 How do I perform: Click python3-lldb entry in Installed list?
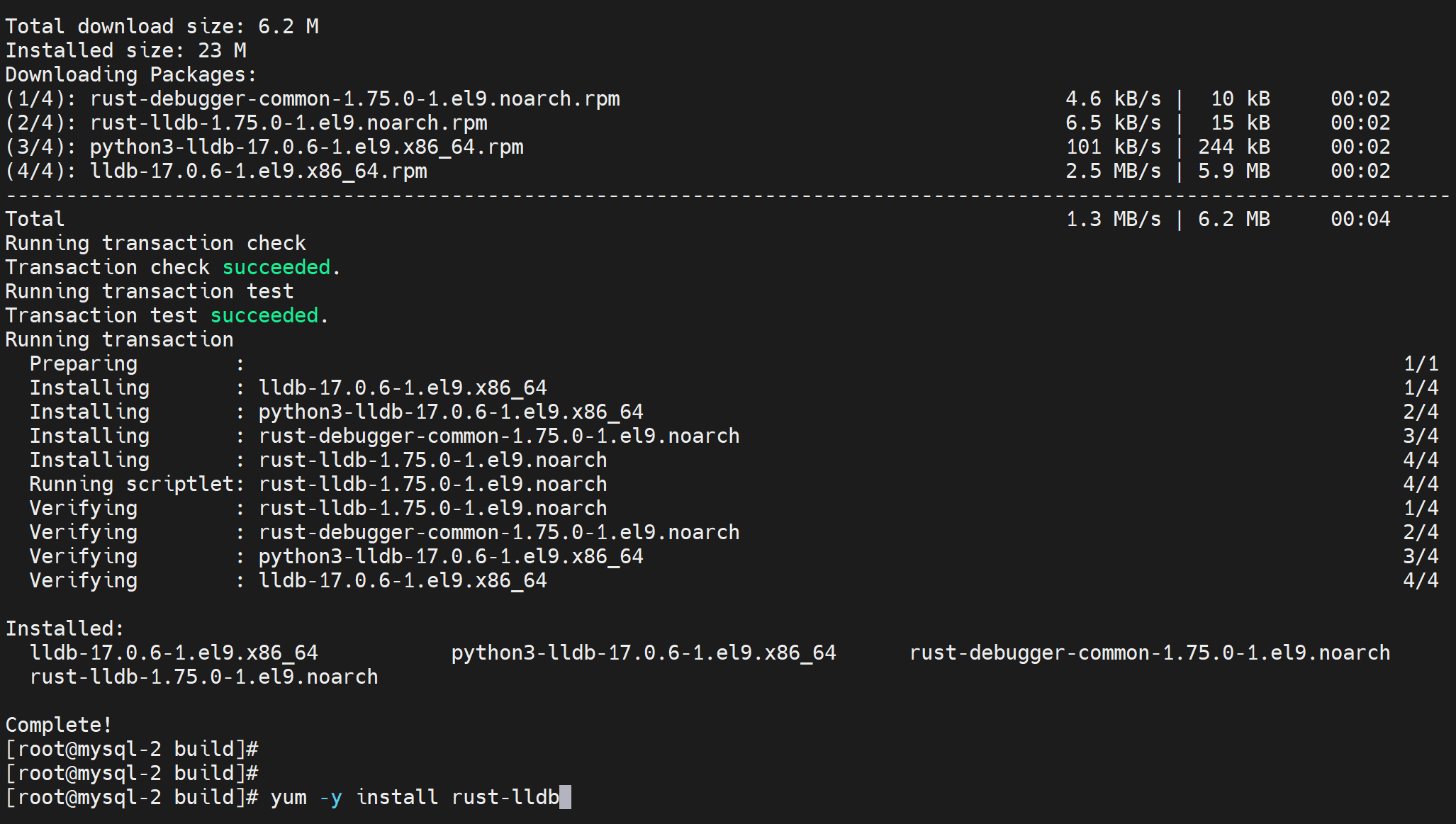coord(643,653)
